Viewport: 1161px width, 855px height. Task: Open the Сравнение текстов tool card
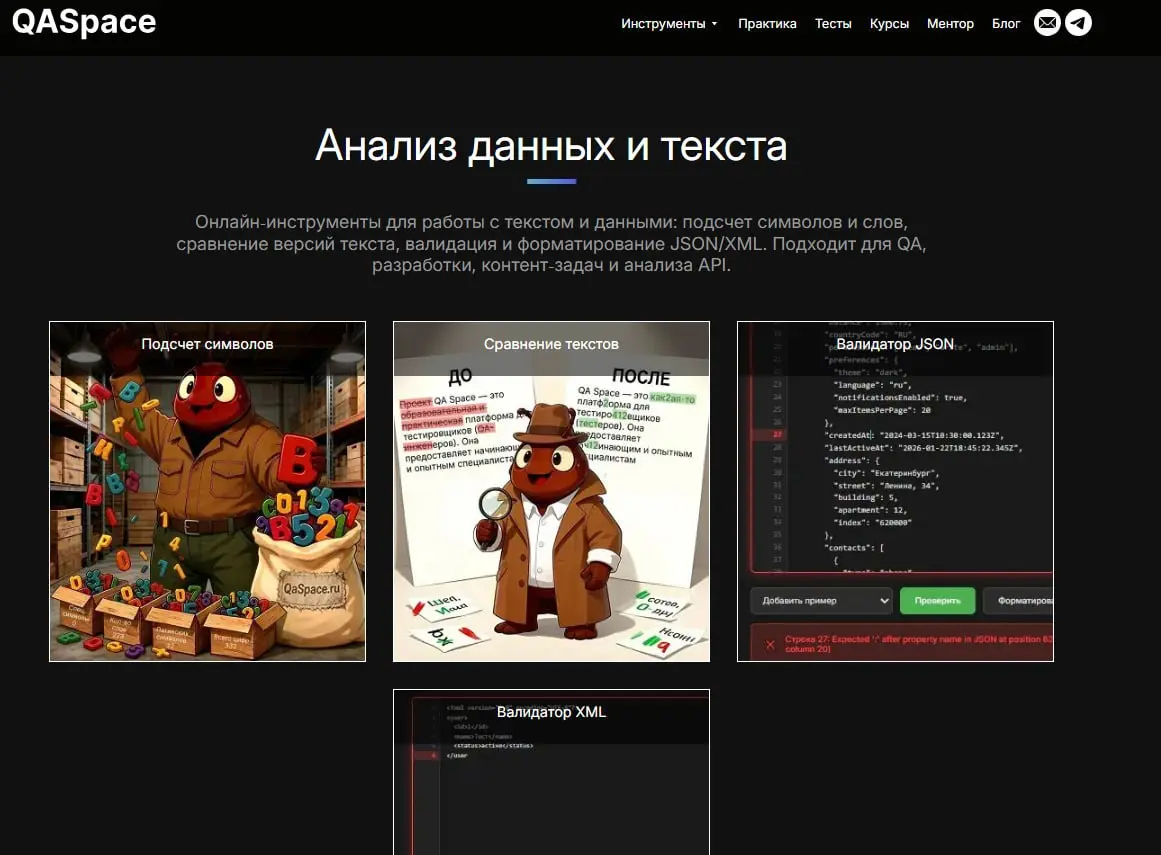click(552, 492)
